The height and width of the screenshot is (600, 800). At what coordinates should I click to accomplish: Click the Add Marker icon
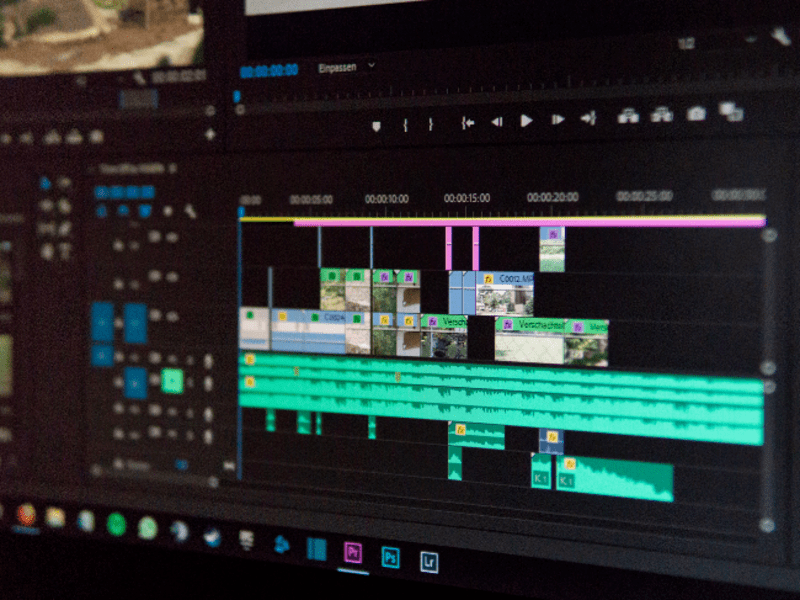(x=377, y=126)
